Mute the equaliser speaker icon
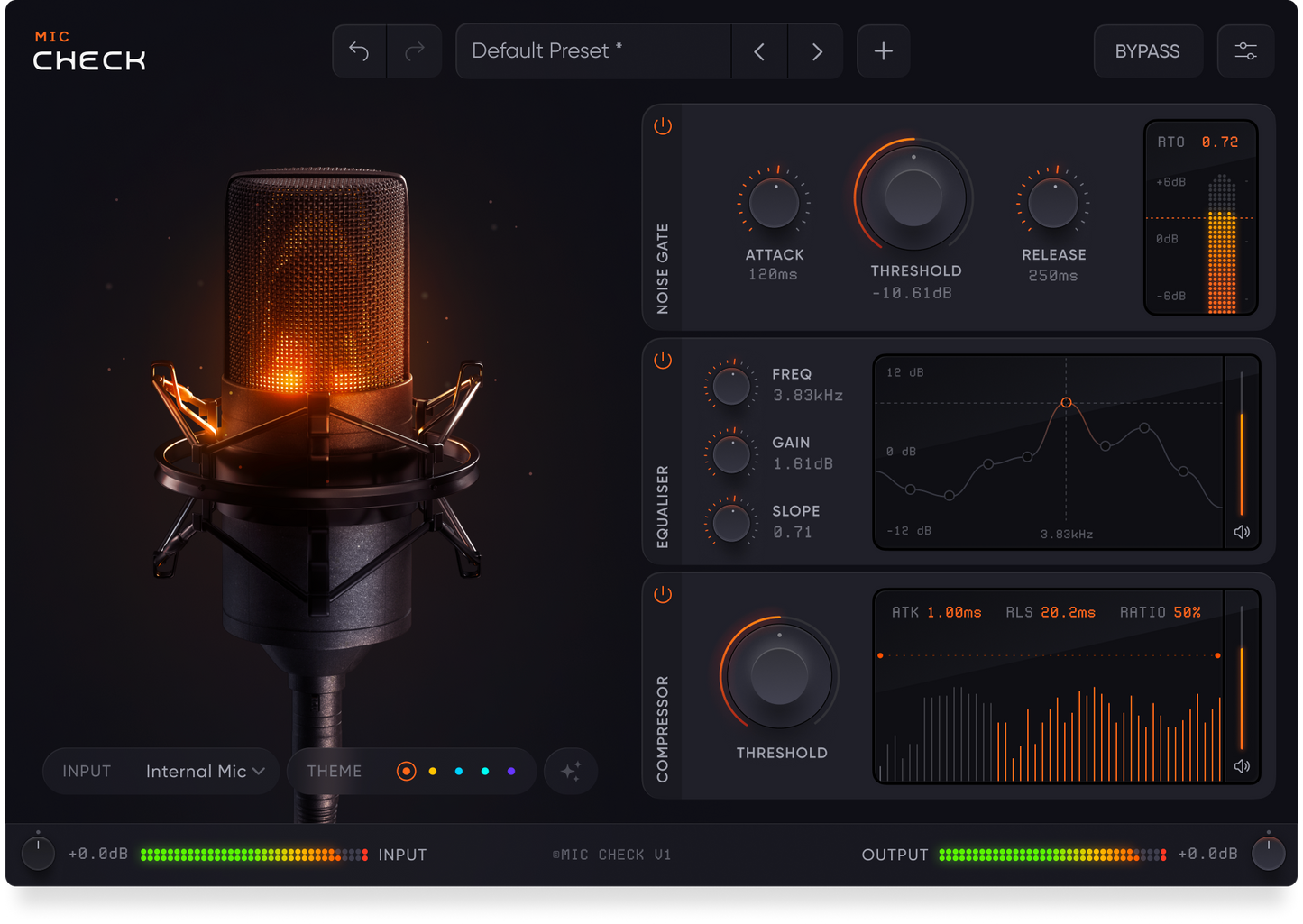 (x=1242, y=532)
